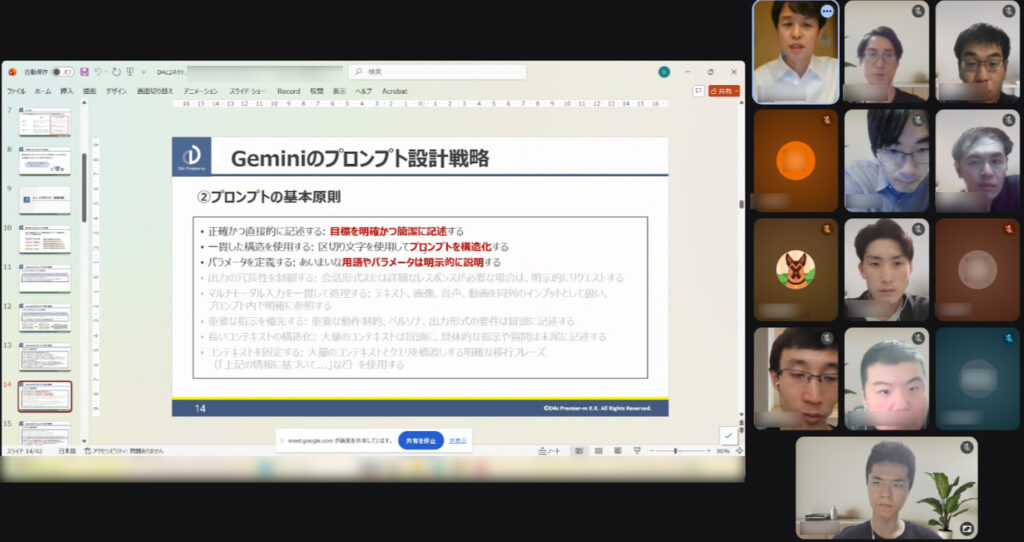
Task: Open the デザイン tab
Action: point(116,91)
